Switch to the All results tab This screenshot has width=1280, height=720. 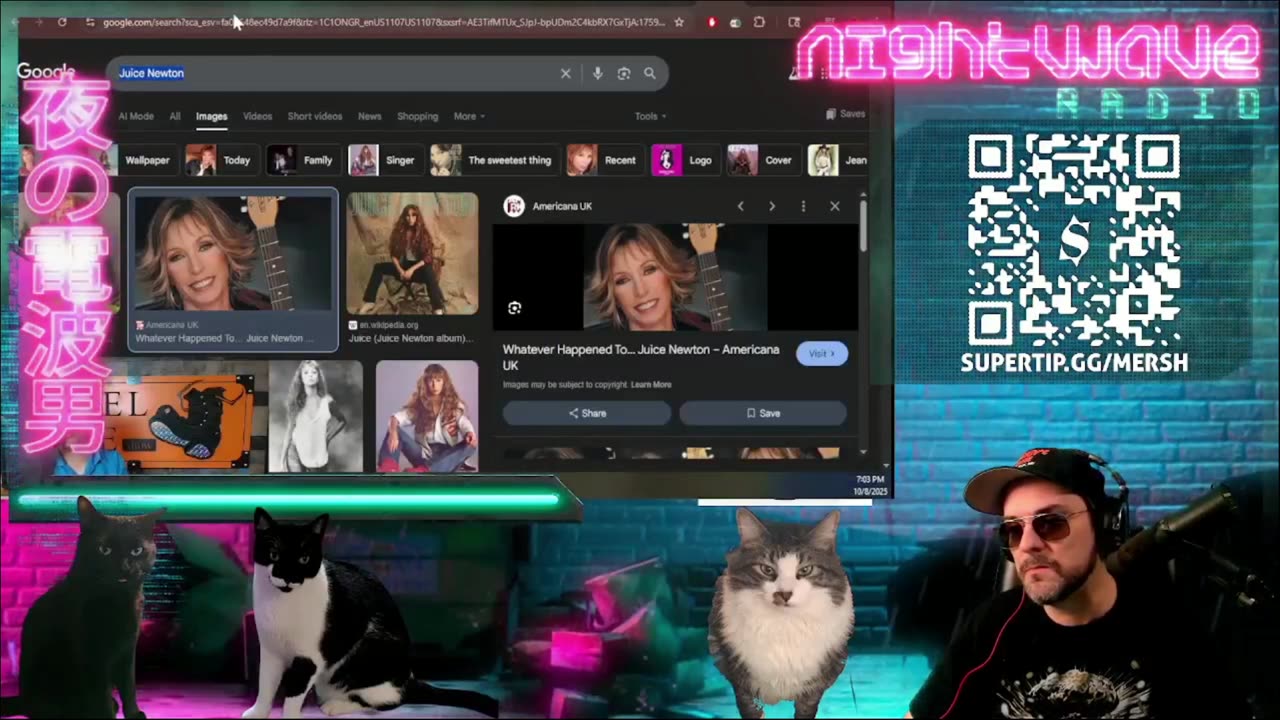point(175,116)
